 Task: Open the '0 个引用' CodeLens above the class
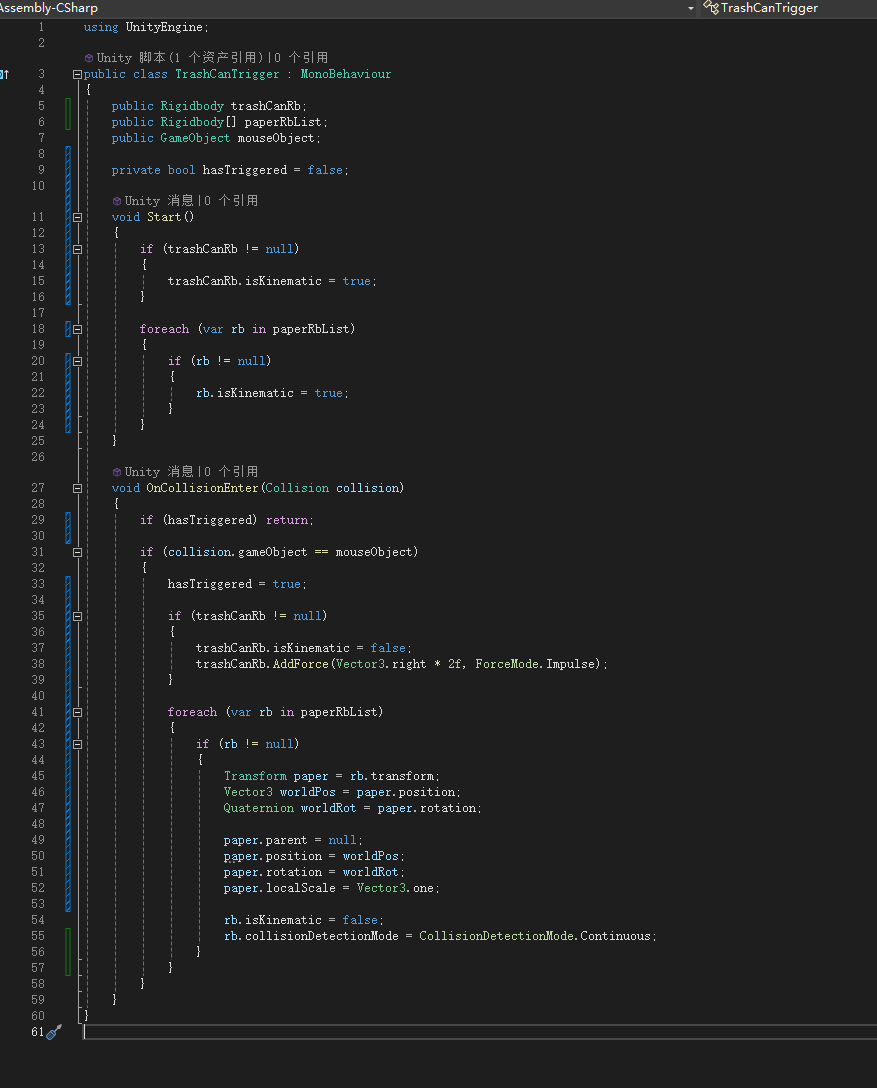tap(300, 58)
